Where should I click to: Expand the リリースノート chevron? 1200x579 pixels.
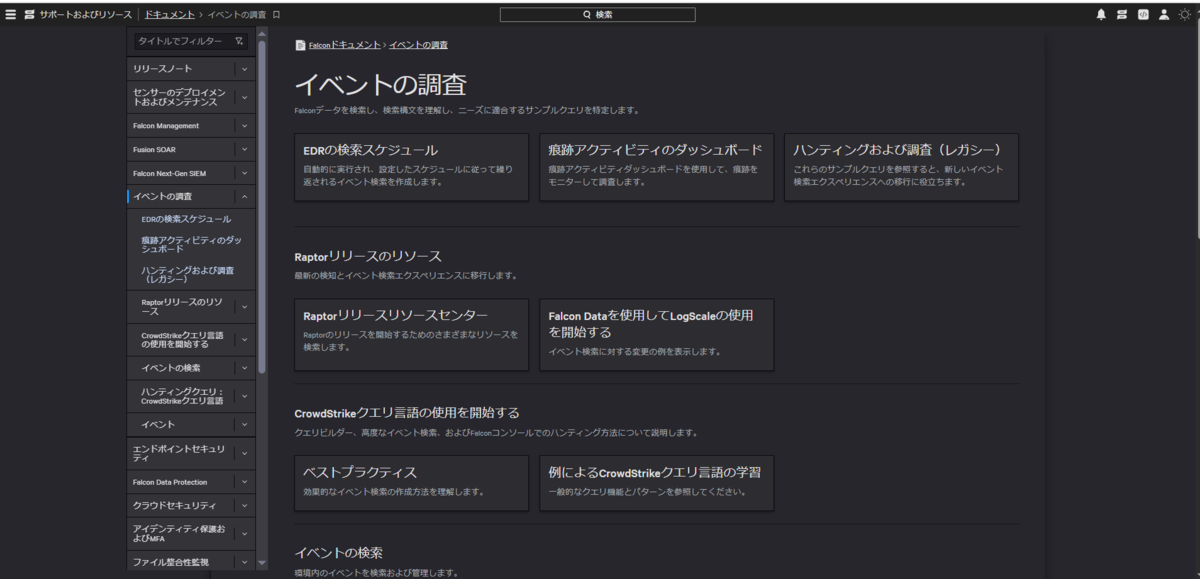coord(245,69)
